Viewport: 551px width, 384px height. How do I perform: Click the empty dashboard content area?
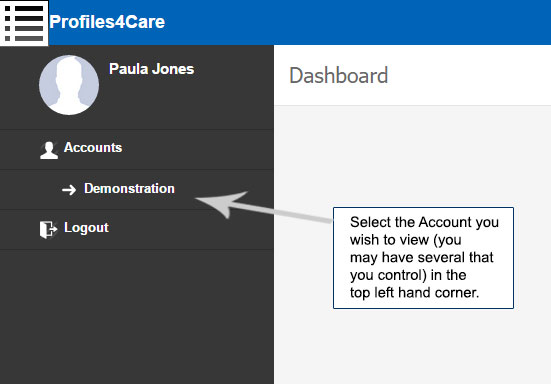413,158
